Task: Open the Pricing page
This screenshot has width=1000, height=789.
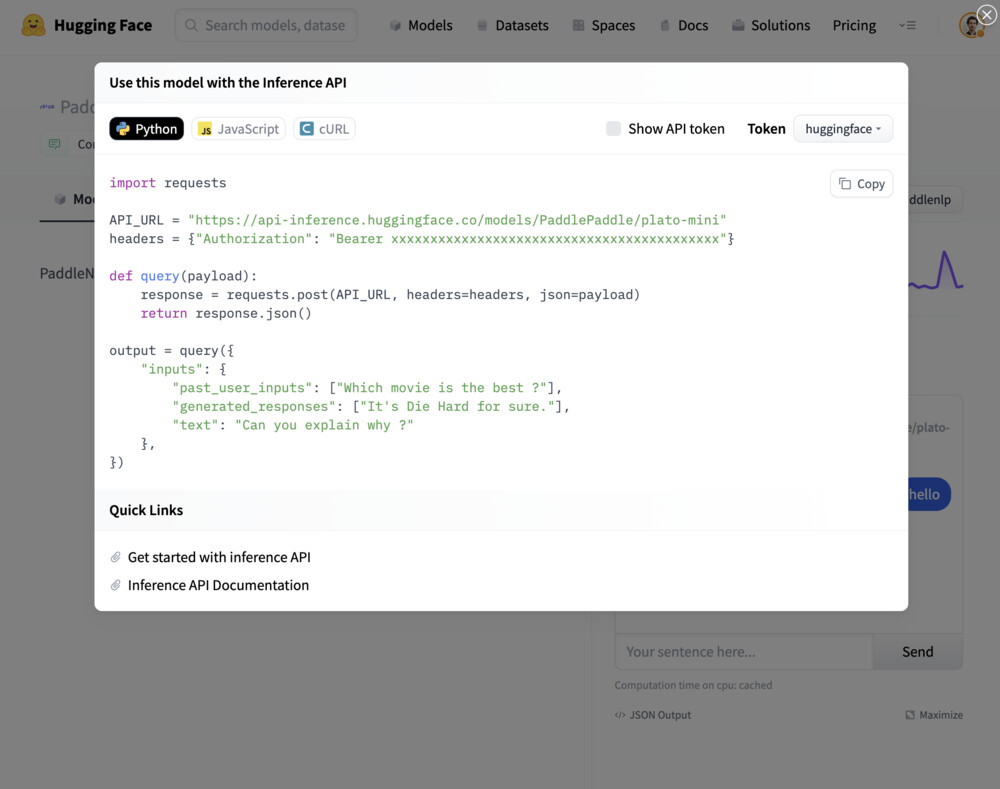Action: (x=854, y=25)
